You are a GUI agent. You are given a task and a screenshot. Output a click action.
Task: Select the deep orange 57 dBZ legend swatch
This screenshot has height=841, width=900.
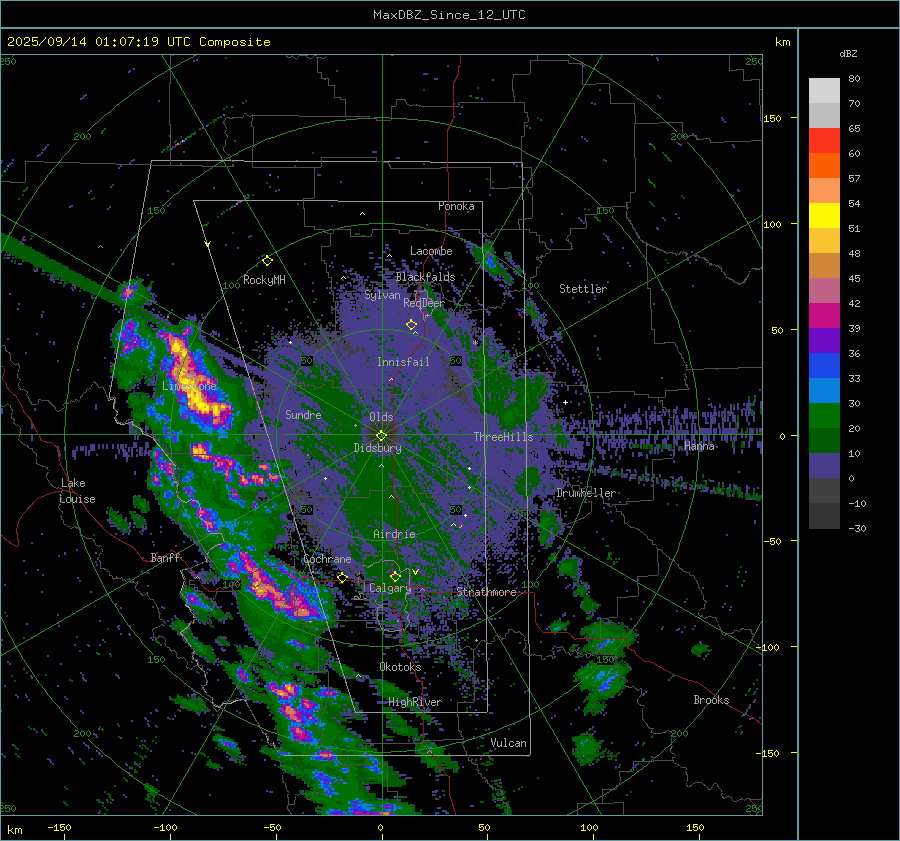pos(824,166)
